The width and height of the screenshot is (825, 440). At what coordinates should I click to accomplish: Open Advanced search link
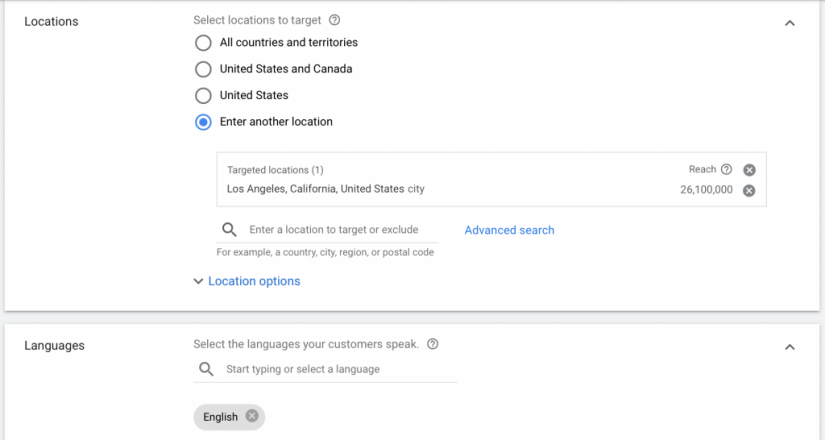click(x=509, y=230)
